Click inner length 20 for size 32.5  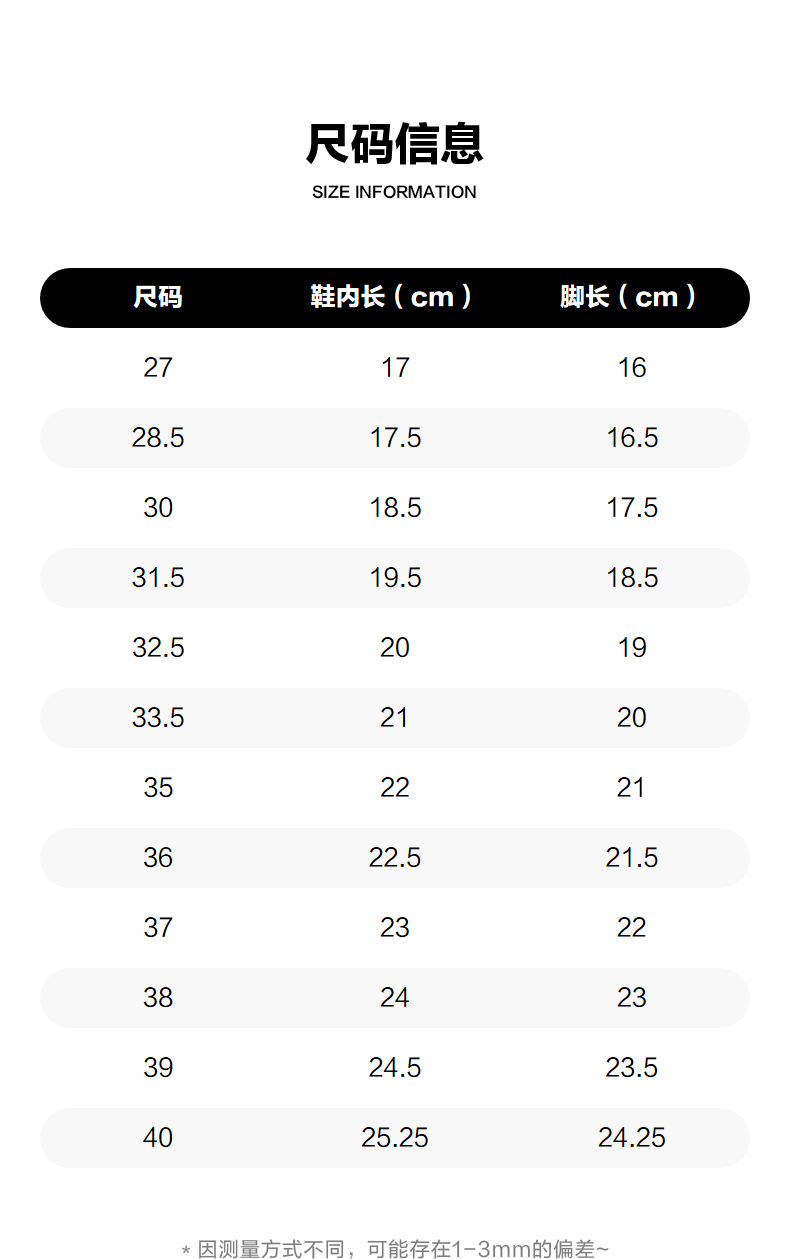coord(395,648)
